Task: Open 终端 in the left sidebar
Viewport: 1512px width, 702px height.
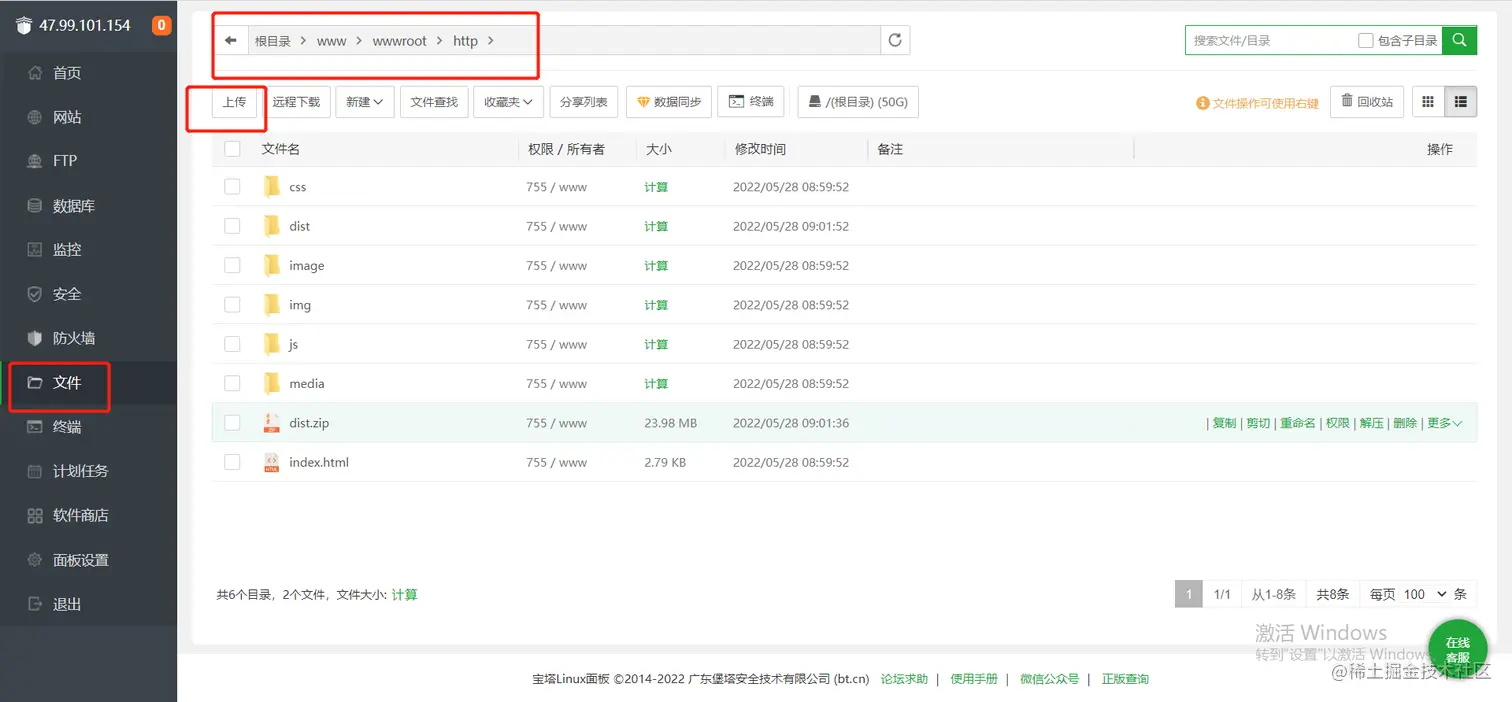Action: coord(67,427)
